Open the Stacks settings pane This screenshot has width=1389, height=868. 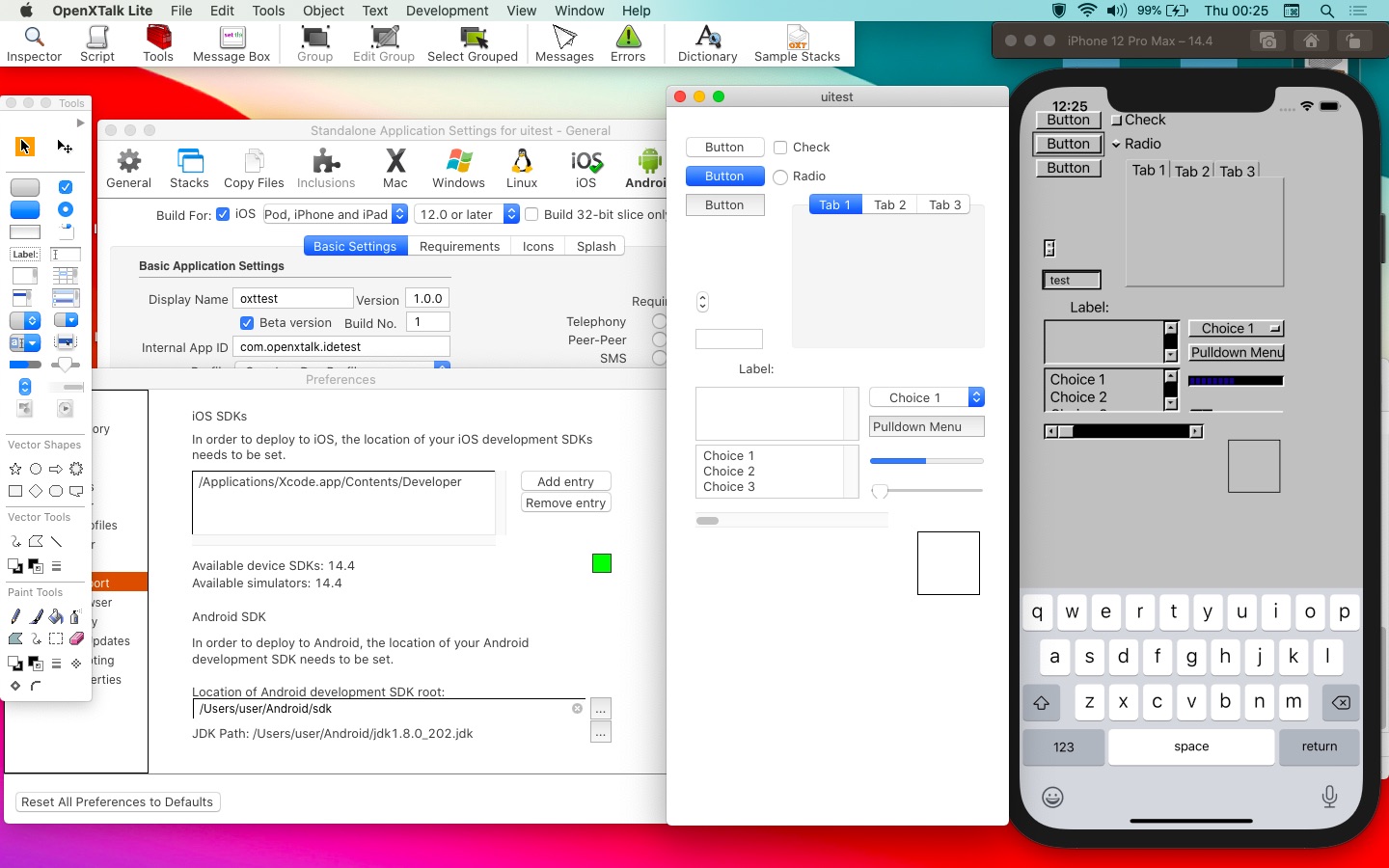pos(189,169)
